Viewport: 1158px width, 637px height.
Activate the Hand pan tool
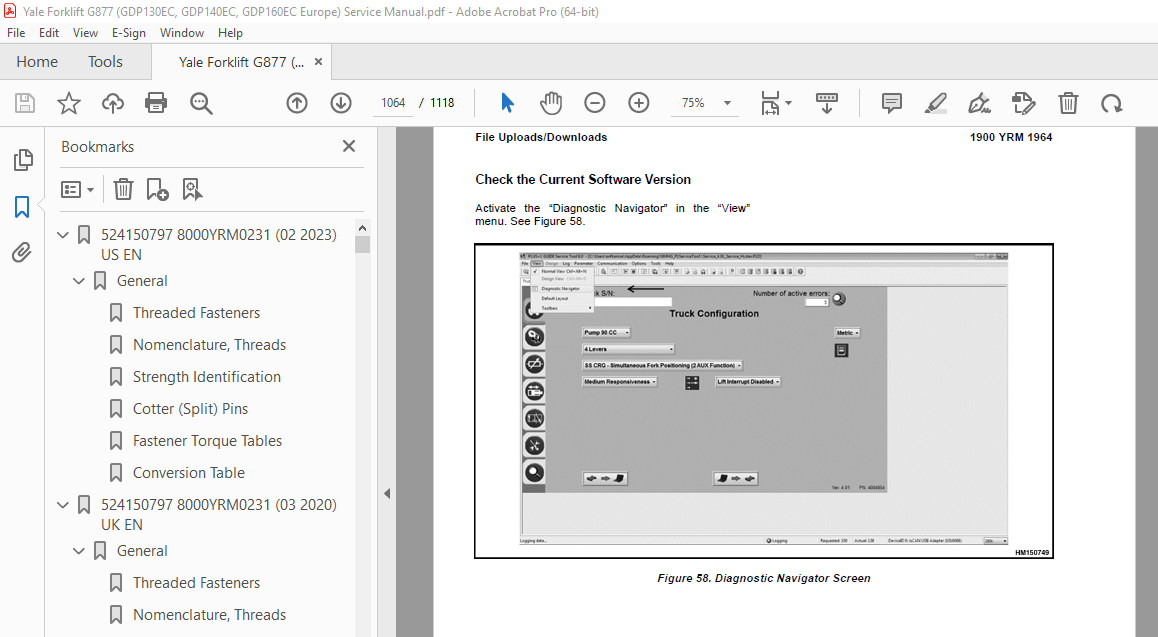[x=551, y=103]
